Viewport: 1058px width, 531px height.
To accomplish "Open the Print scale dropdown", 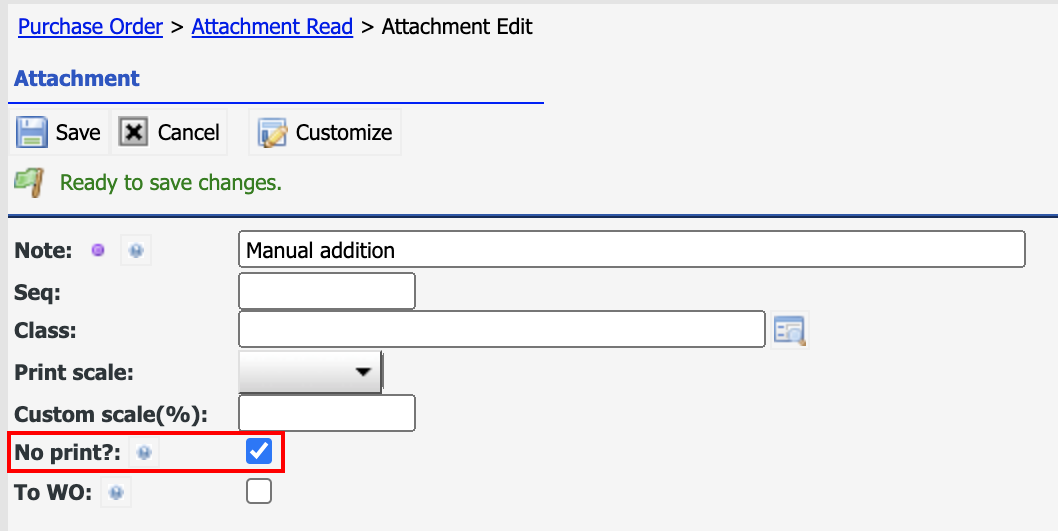I will click(310, 371).
